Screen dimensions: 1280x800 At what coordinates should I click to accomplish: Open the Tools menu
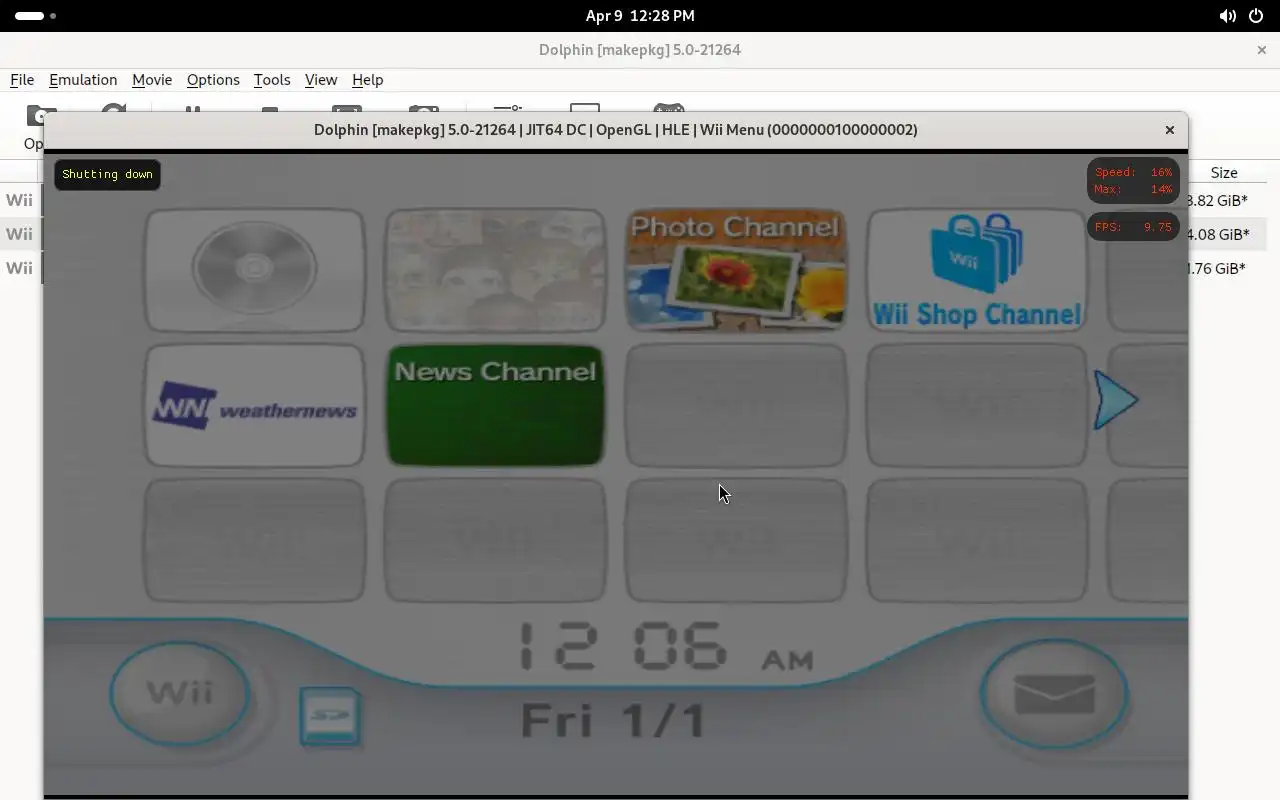272,80
